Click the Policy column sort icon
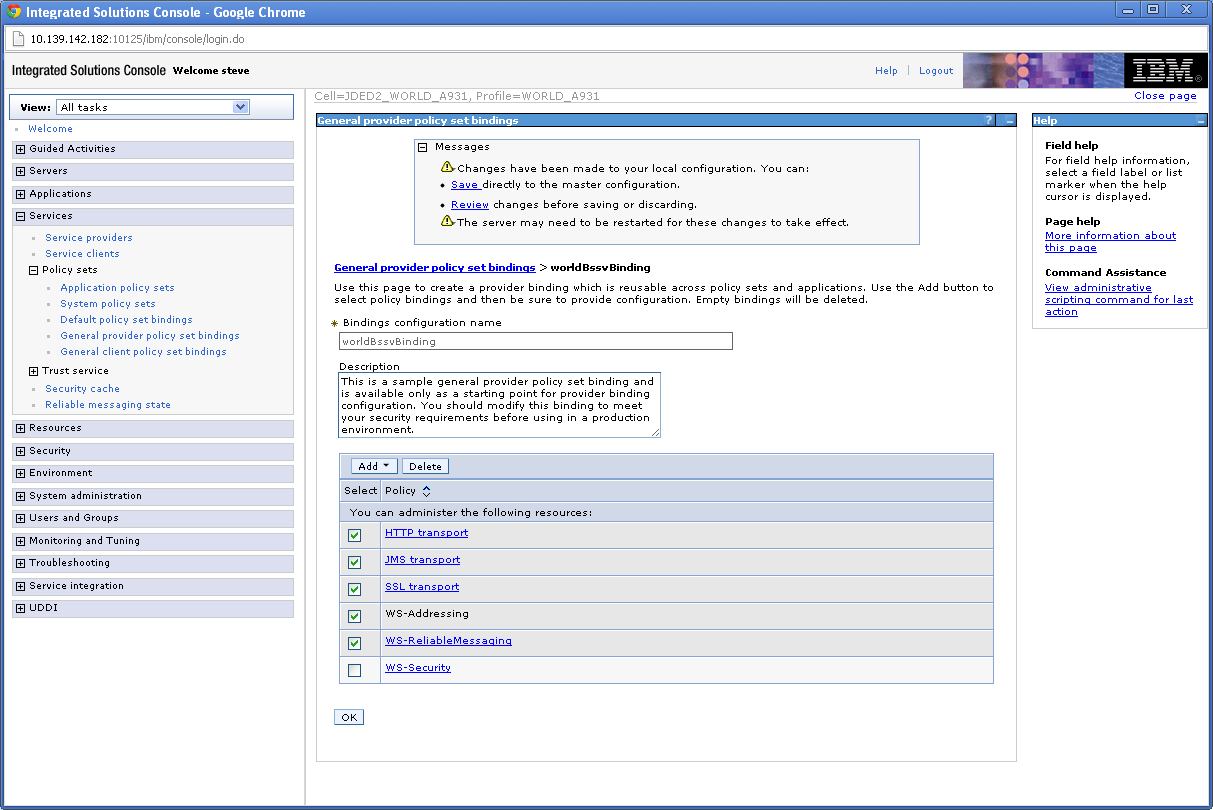1213x810 pixels. tap(426, 491)
